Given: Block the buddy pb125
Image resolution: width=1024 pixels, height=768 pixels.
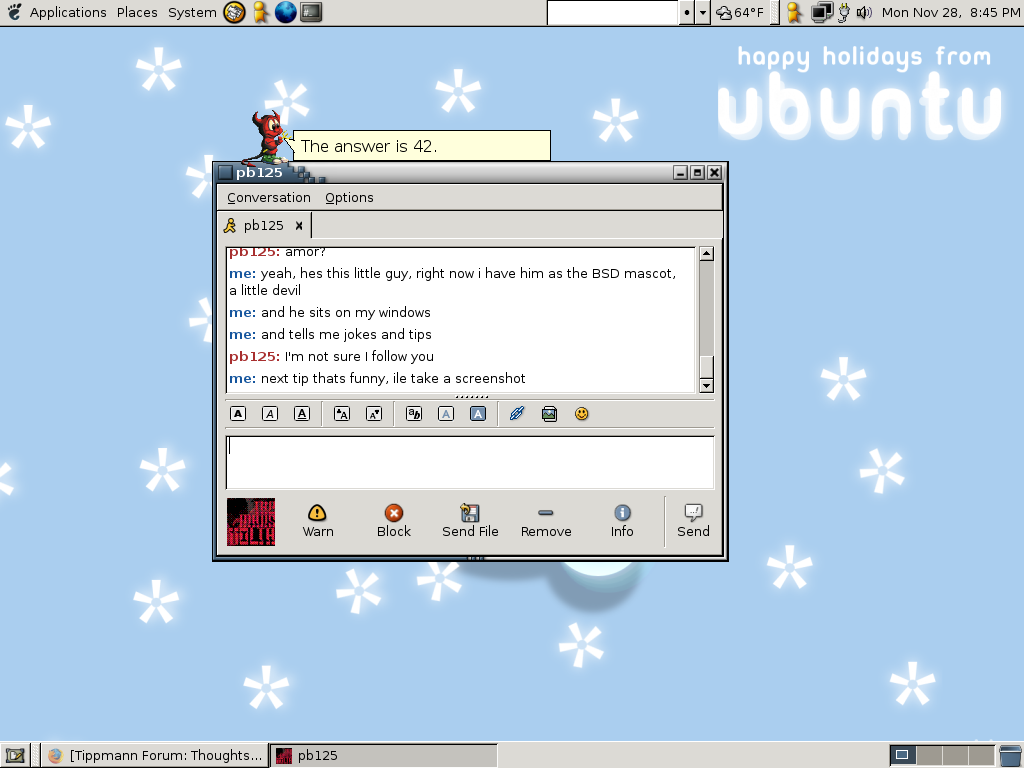Looking at the screenshot, I should coord(394,521).
